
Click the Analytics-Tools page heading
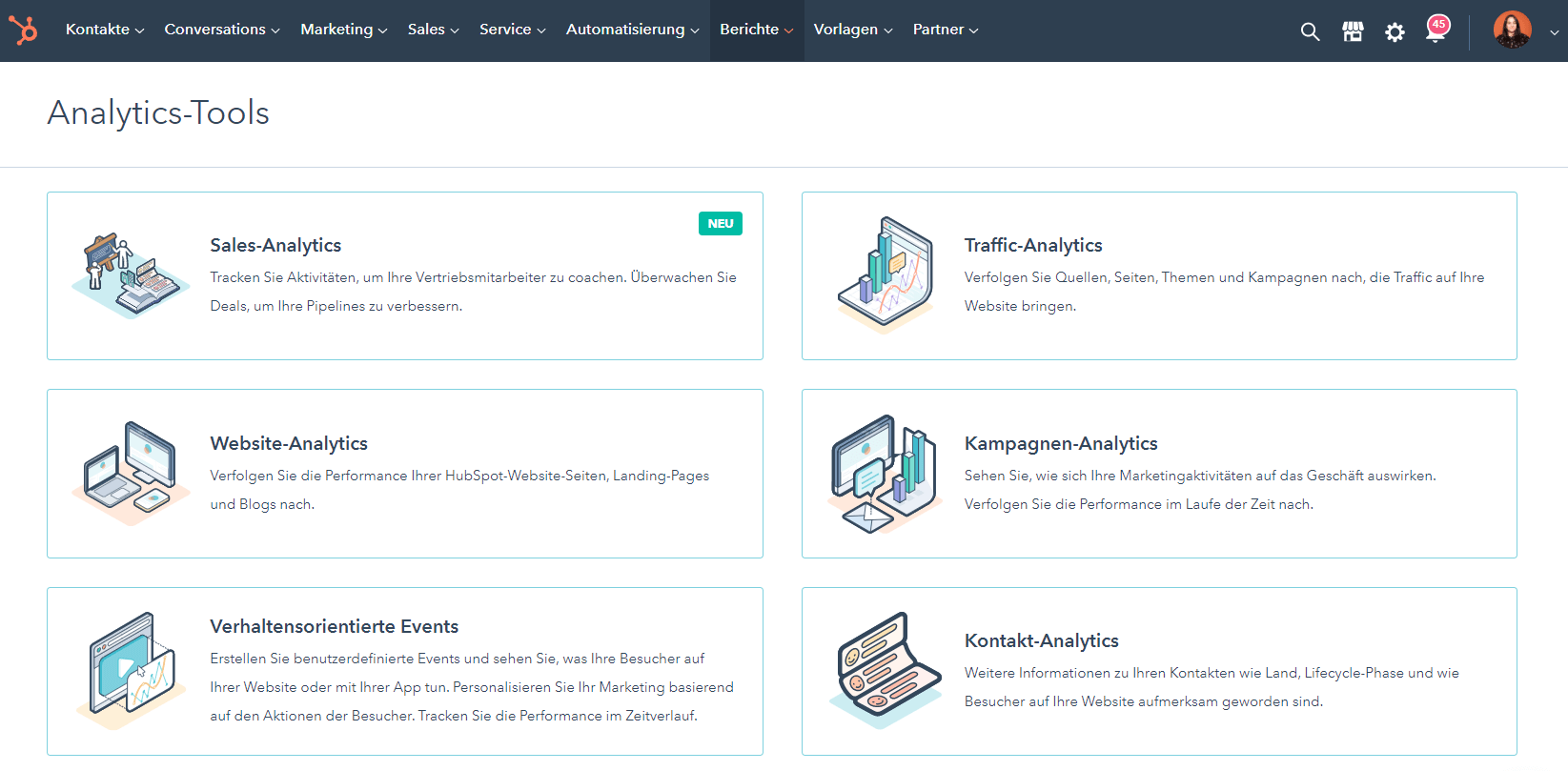coord(158,112)
